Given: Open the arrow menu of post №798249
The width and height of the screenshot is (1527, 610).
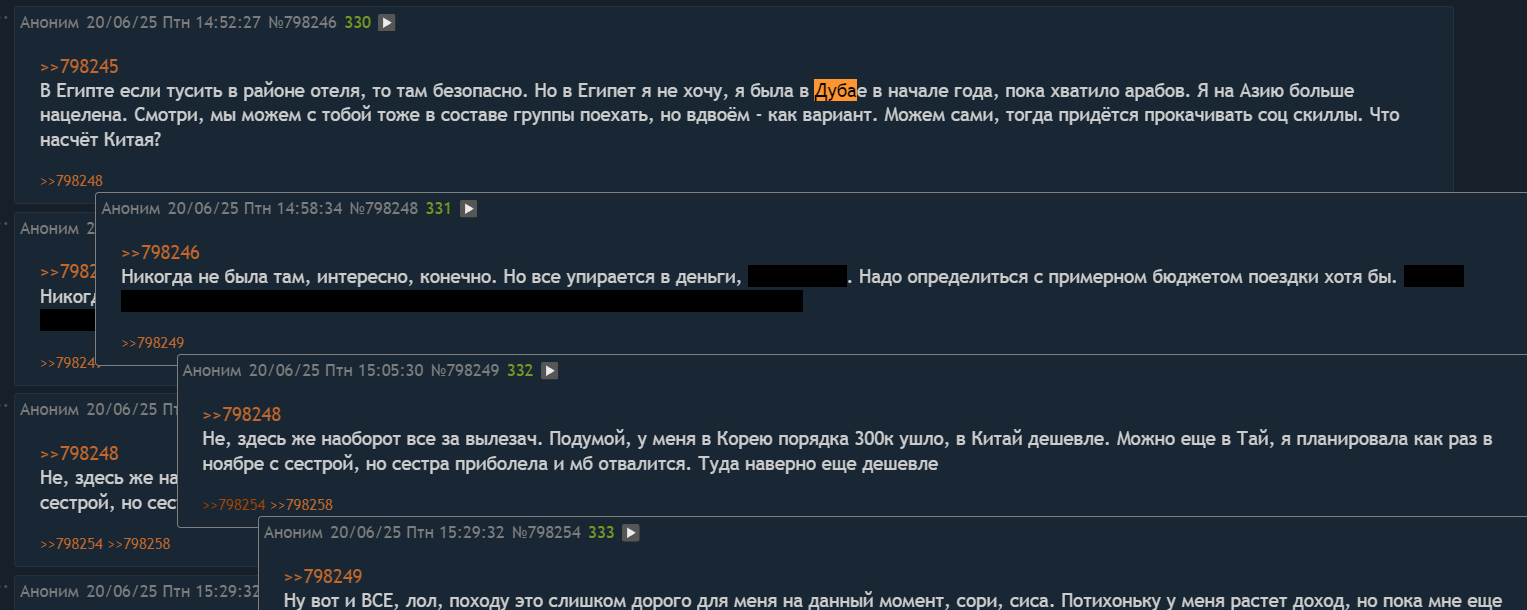Looking at the screenshot, I should pyautogui.click(x=549, y=370).
